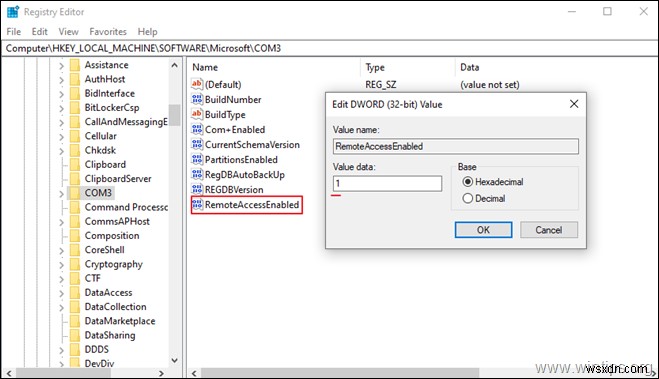Select the Command Processor key
This screenshot has height=379, width=659.
pos(126,207)
